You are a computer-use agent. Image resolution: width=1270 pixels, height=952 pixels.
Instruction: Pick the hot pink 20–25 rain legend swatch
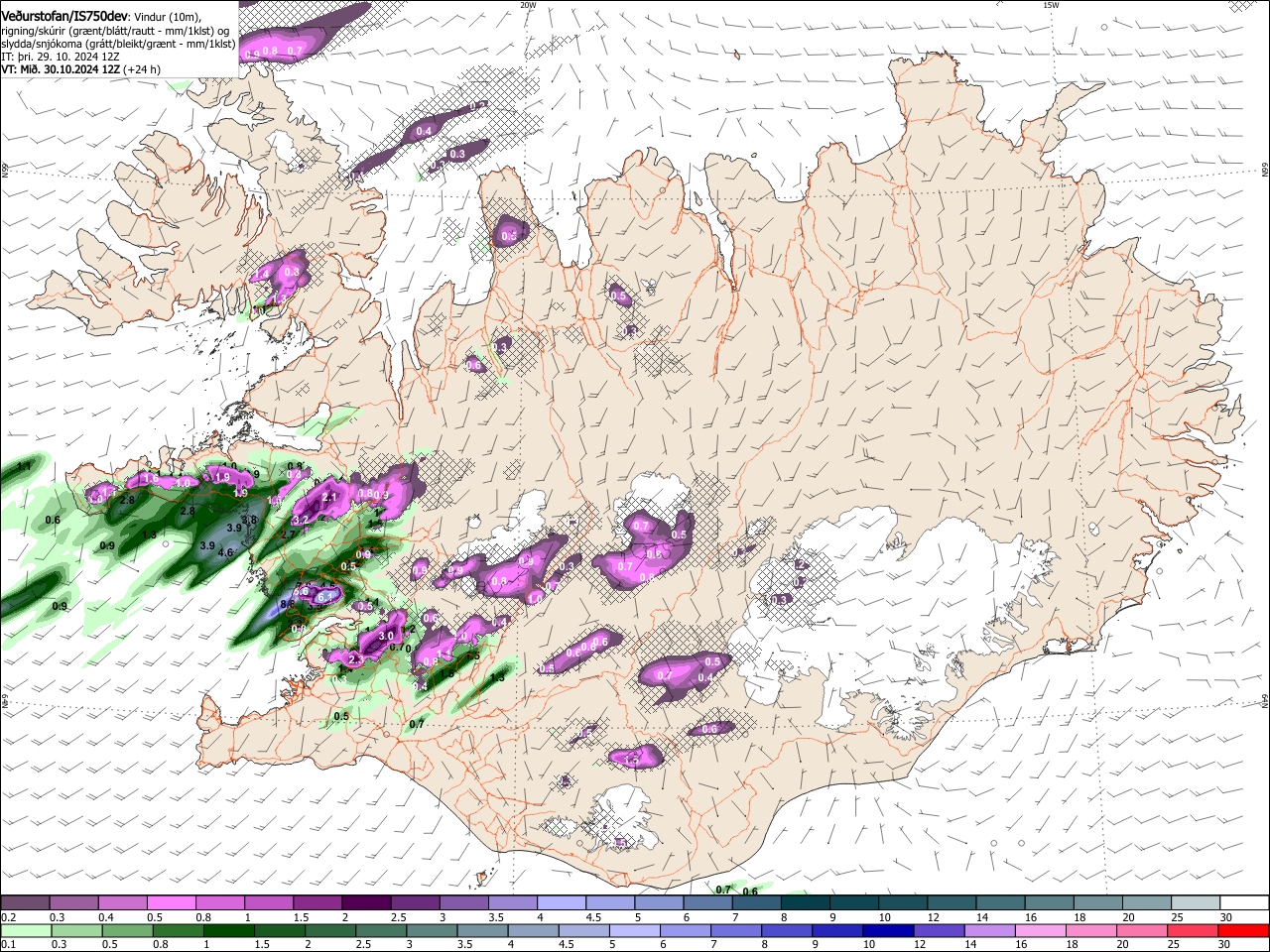pyautogui.click(x=1143, y=930)
